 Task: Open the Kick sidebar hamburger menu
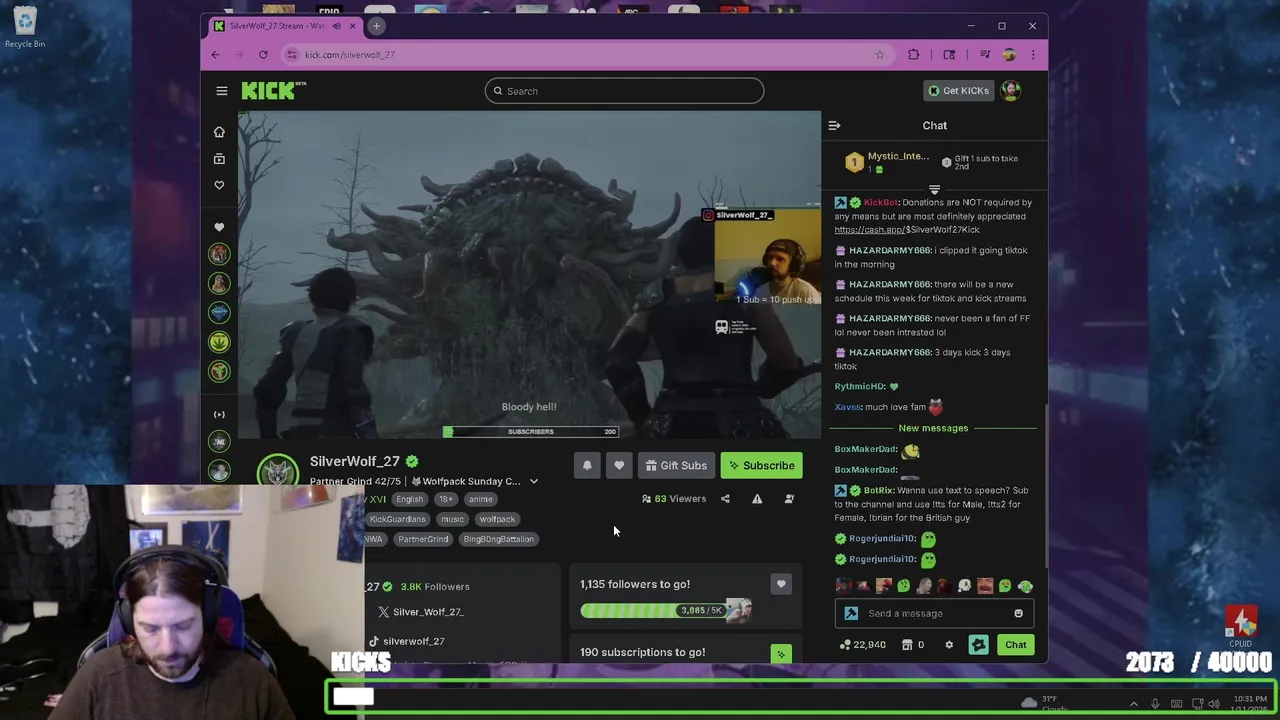pos(222,91)
